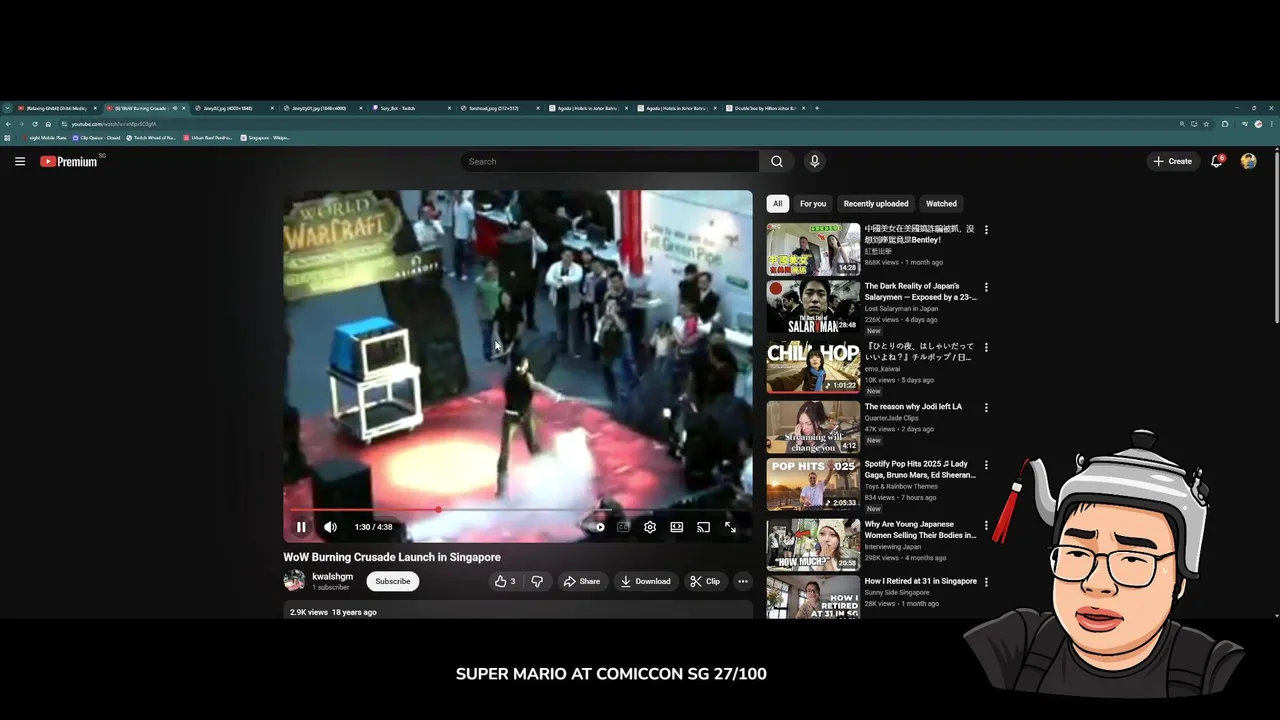Select the All filter chip
Screen dimensions: 1280x720
coord(777,204)
